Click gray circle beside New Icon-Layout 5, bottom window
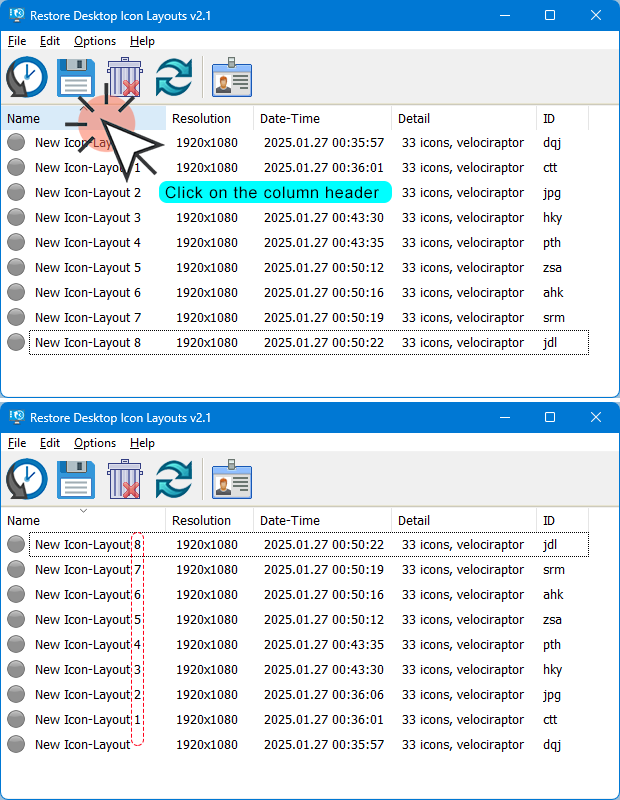Image resolution: width=620 pixels, height=800 pixels. 16,620
